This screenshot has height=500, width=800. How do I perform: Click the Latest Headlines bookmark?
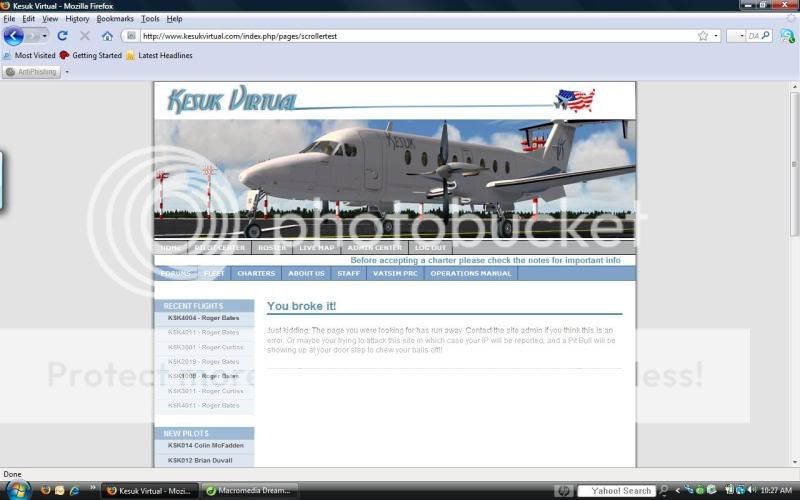point(165,56)
